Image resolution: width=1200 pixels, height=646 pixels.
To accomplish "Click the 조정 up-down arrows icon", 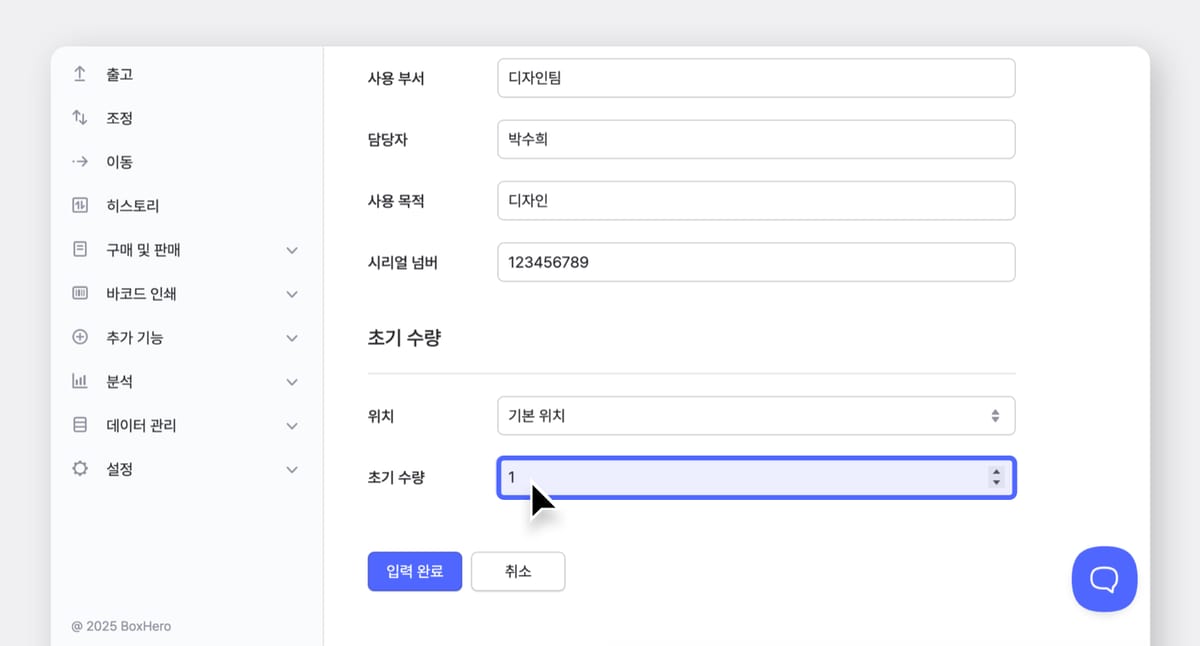I will point(79,117).
